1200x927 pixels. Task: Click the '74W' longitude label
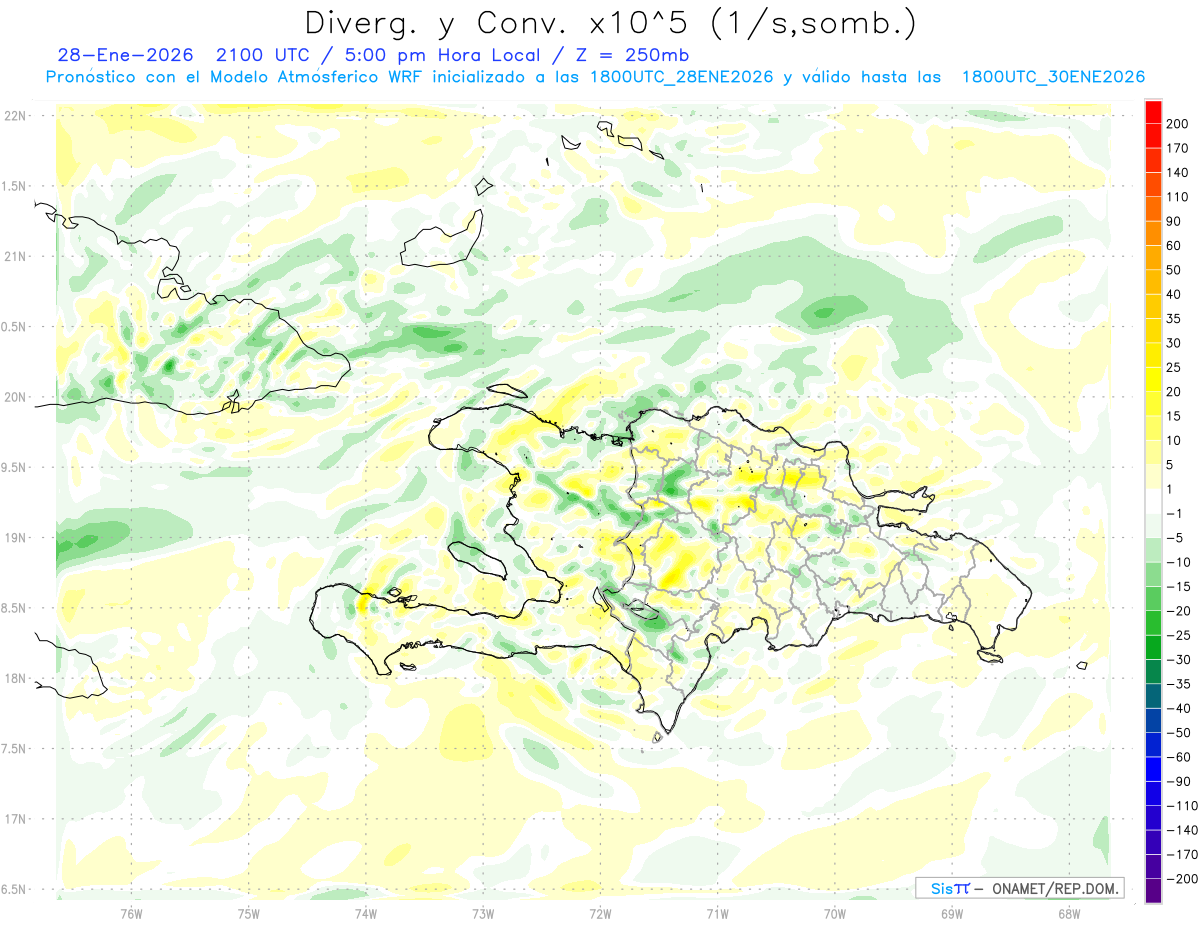click(366, 914)
